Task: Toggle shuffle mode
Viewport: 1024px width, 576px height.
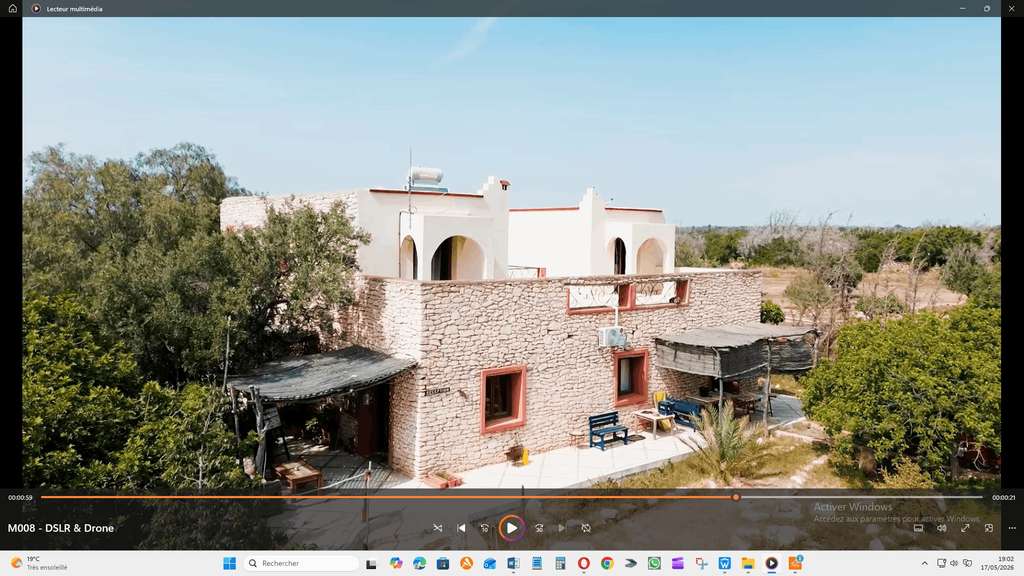Action: pos(438,528)
